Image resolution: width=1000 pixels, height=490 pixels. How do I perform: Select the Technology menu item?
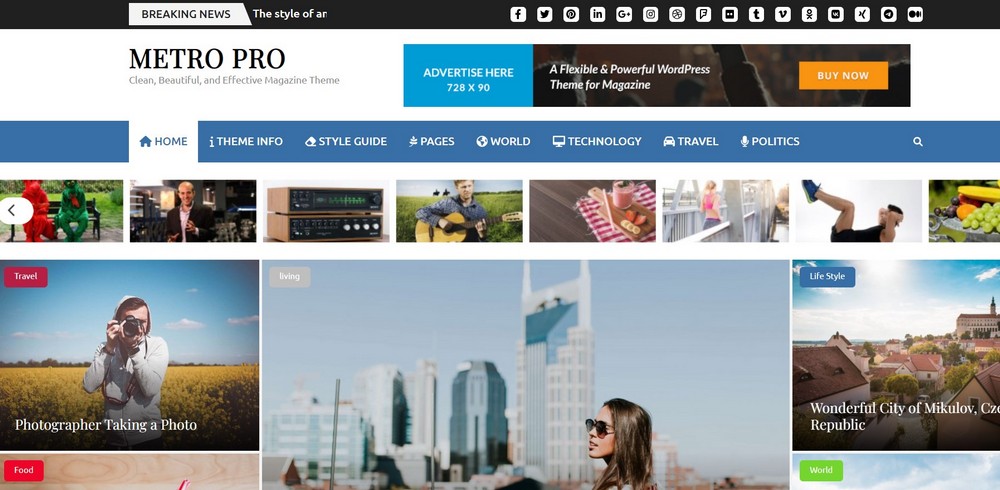(597, 142)
